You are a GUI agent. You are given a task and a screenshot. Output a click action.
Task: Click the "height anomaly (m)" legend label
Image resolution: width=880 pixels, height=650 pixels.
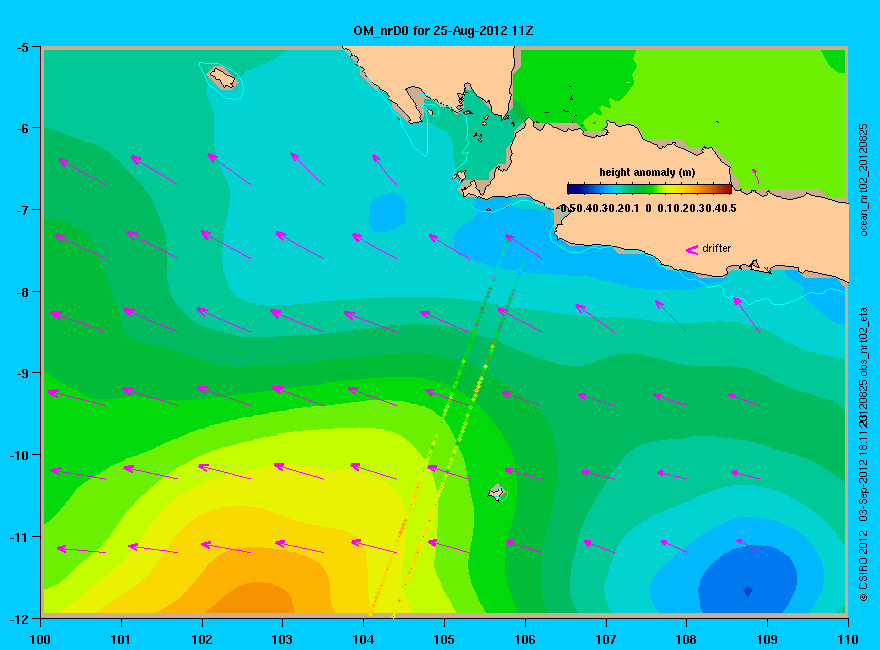point(647,172)
